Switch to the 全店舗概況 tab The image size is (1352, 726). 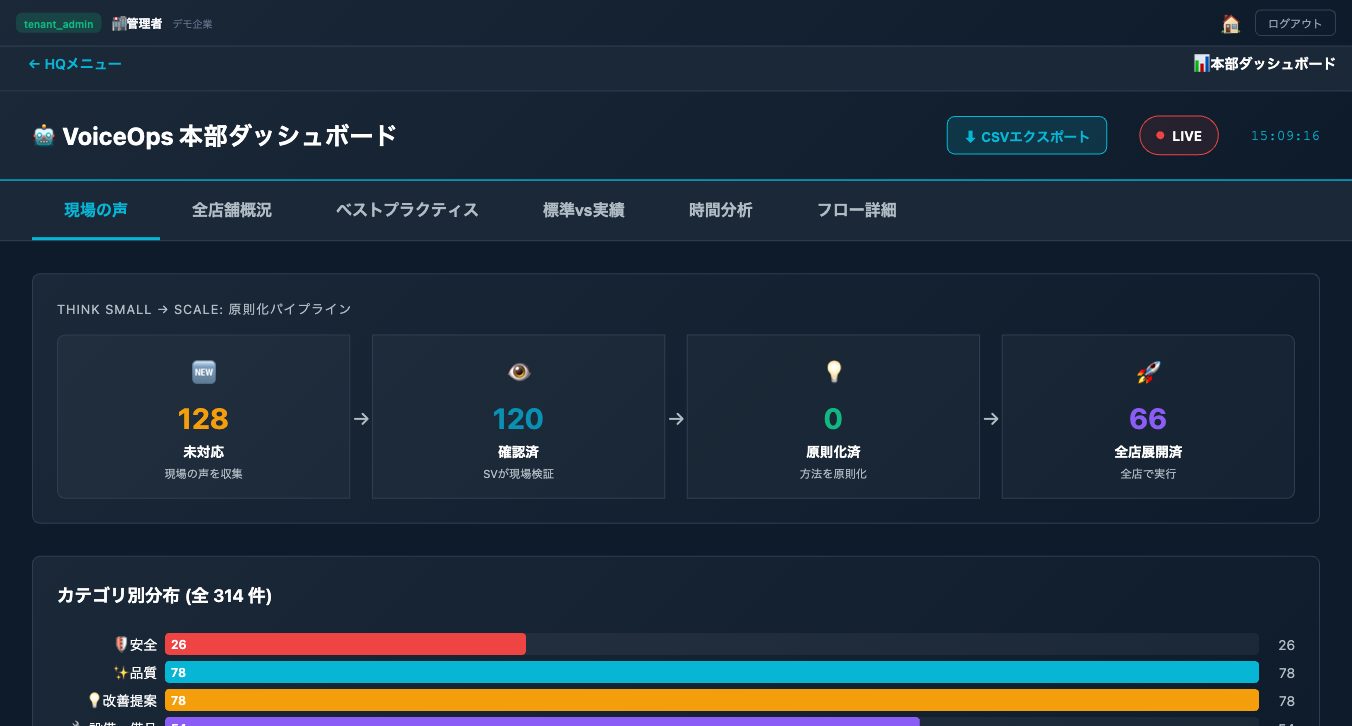point(231,210)
